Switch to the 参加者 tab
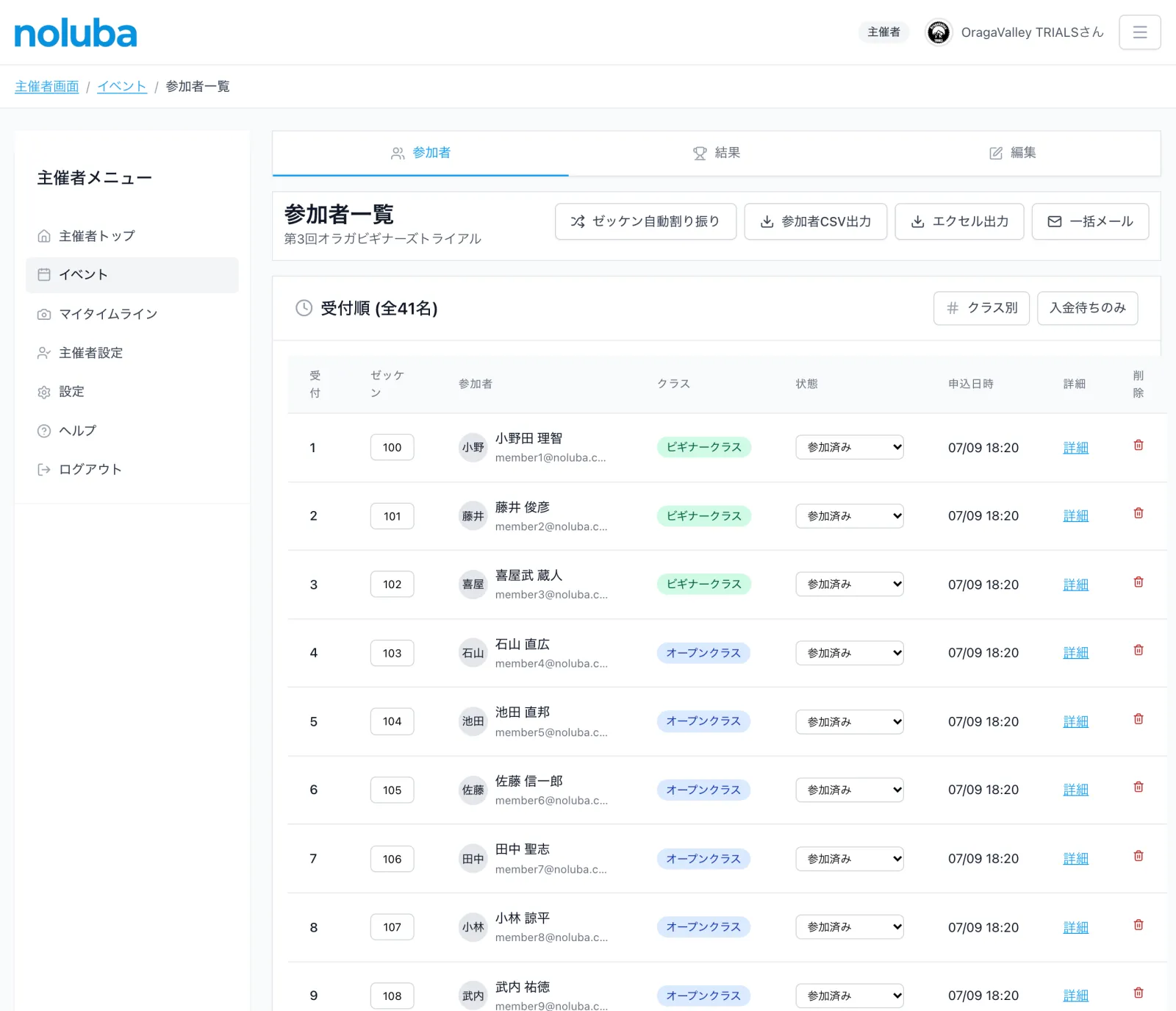 [420, 153]
